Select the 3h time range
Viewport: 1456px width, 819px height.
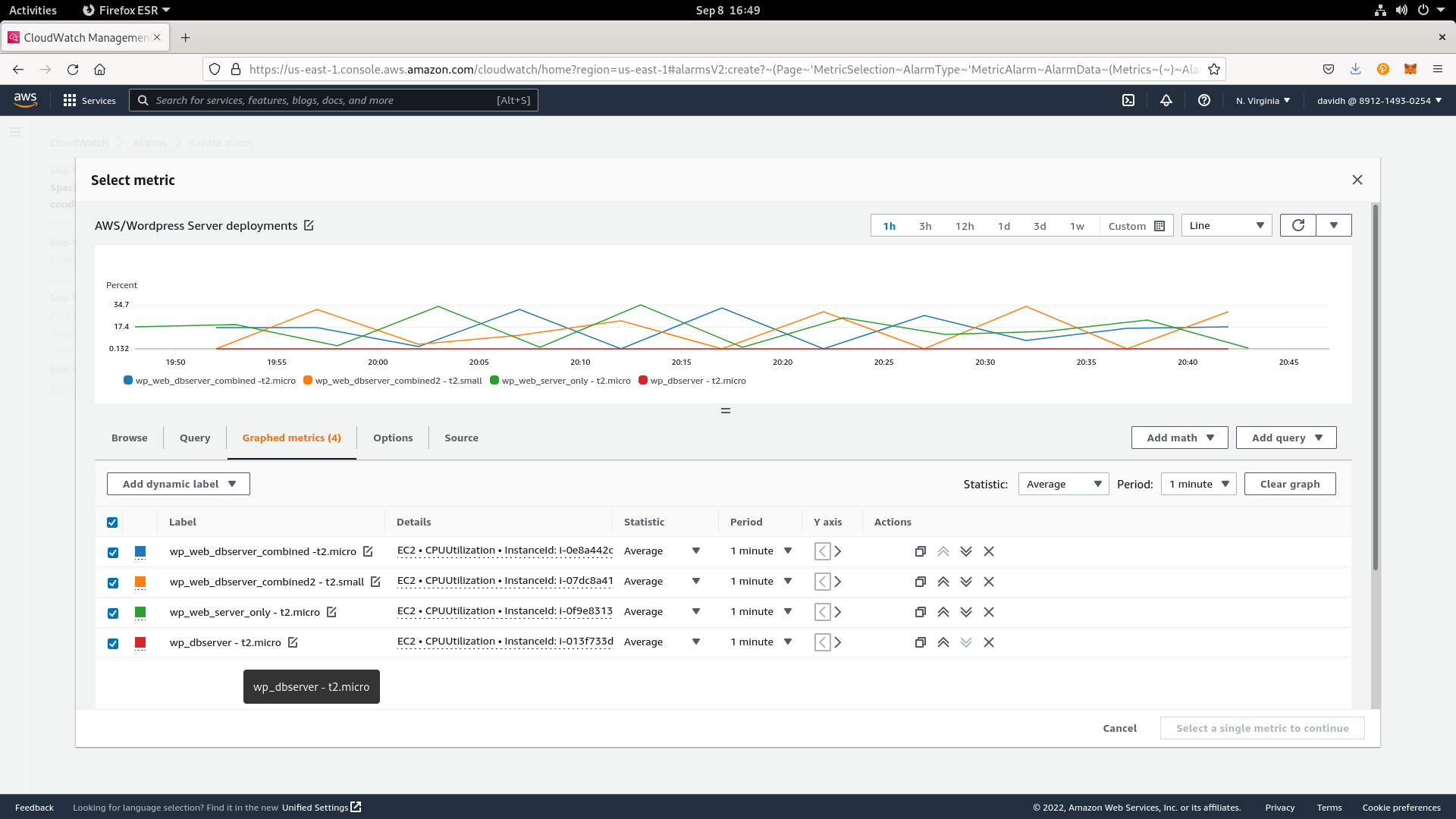[x=925, y=226]
